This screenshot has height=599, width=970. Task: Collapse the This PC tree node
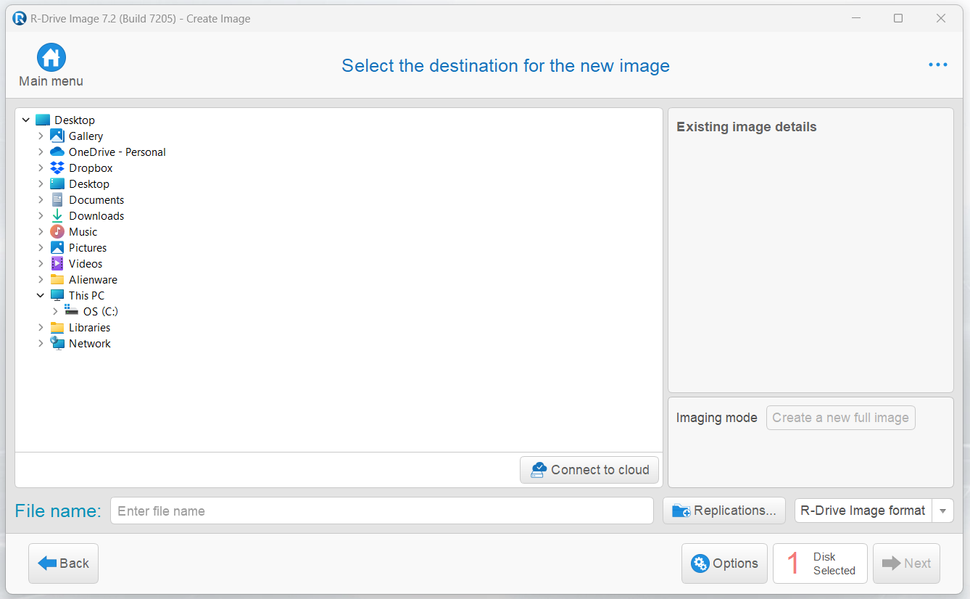tap(41, 296)
